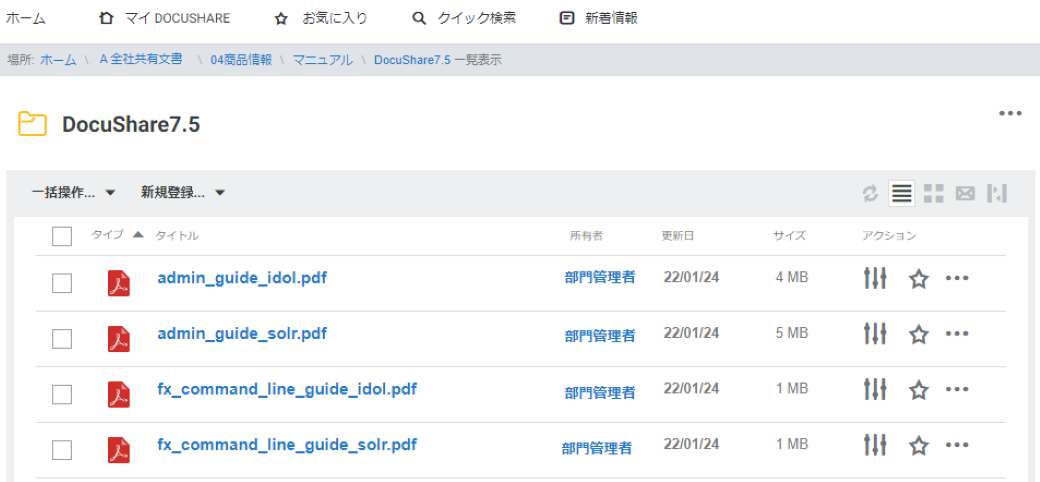Open fx_command_line_guide_solr.pdf link
The image size is (1040, 482).
coord(287,444)
